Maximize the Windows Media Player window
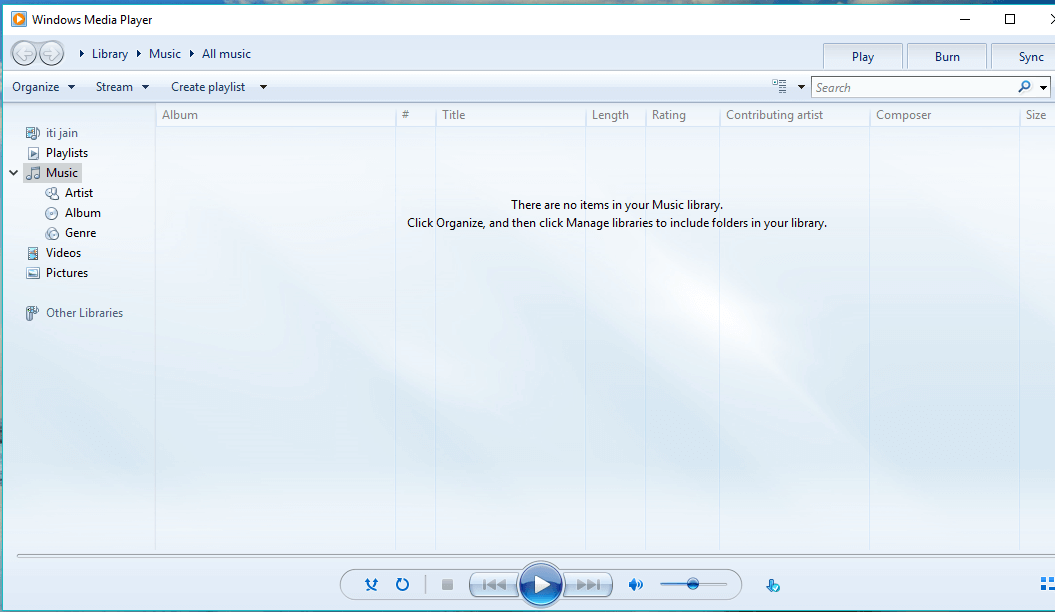The image size is (1055, 612). pos(1010,20)
